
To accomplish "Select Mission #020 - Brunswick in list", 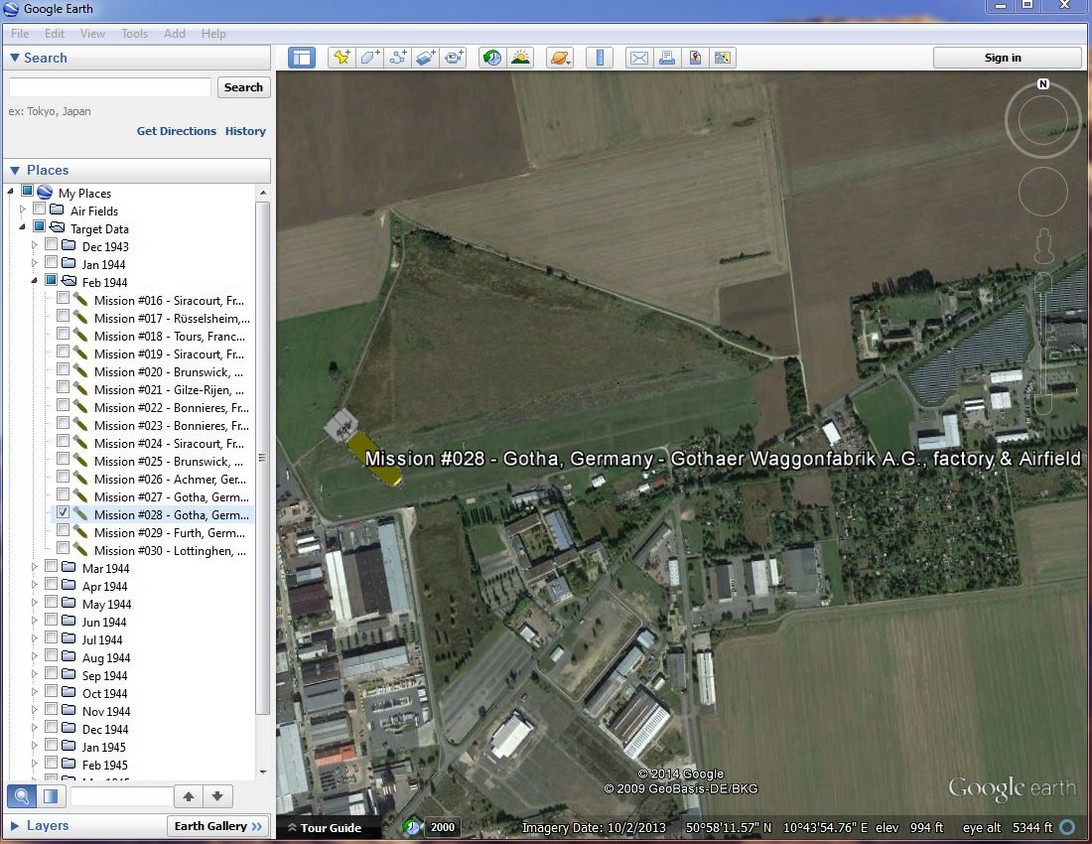I will (x=169, y=372).
